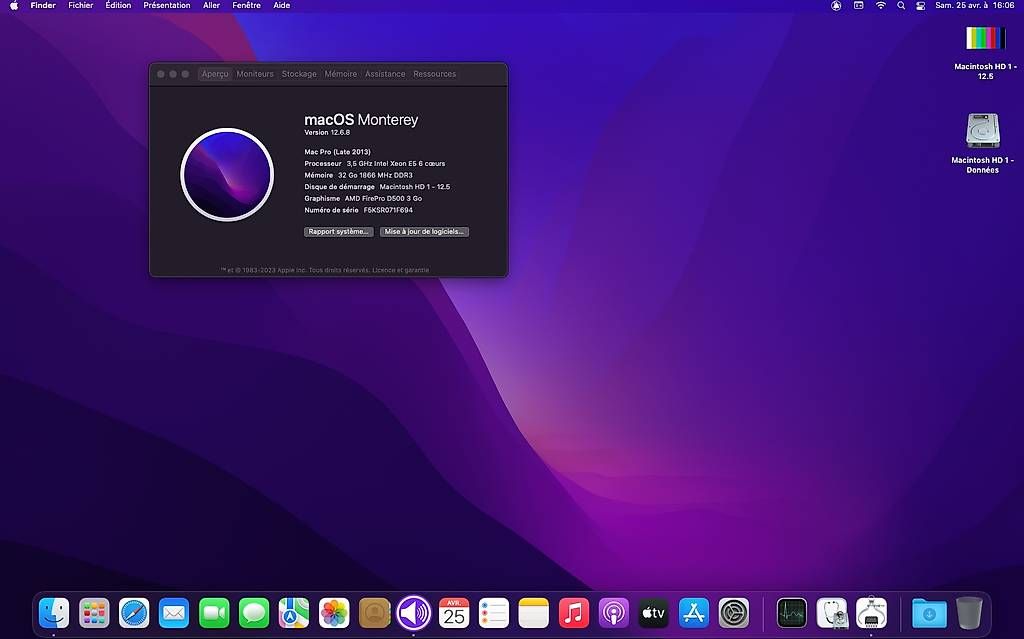Screen dimensions: 1024x639
Task: Open Finder from the dock
Action: click(x=54, y=614)
